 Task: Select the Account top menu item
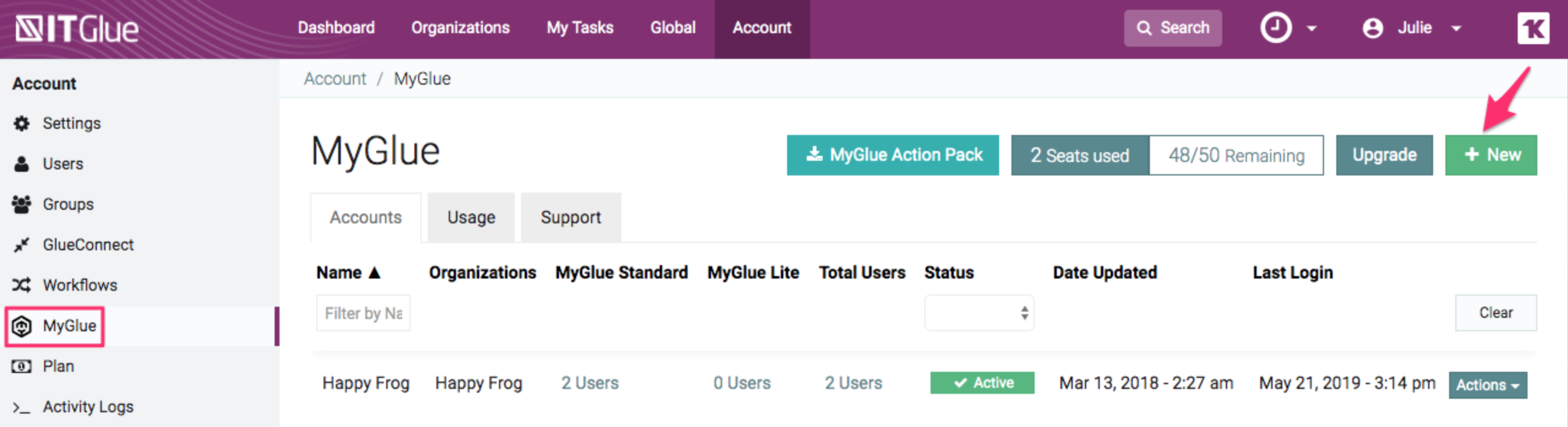(762, 28)
